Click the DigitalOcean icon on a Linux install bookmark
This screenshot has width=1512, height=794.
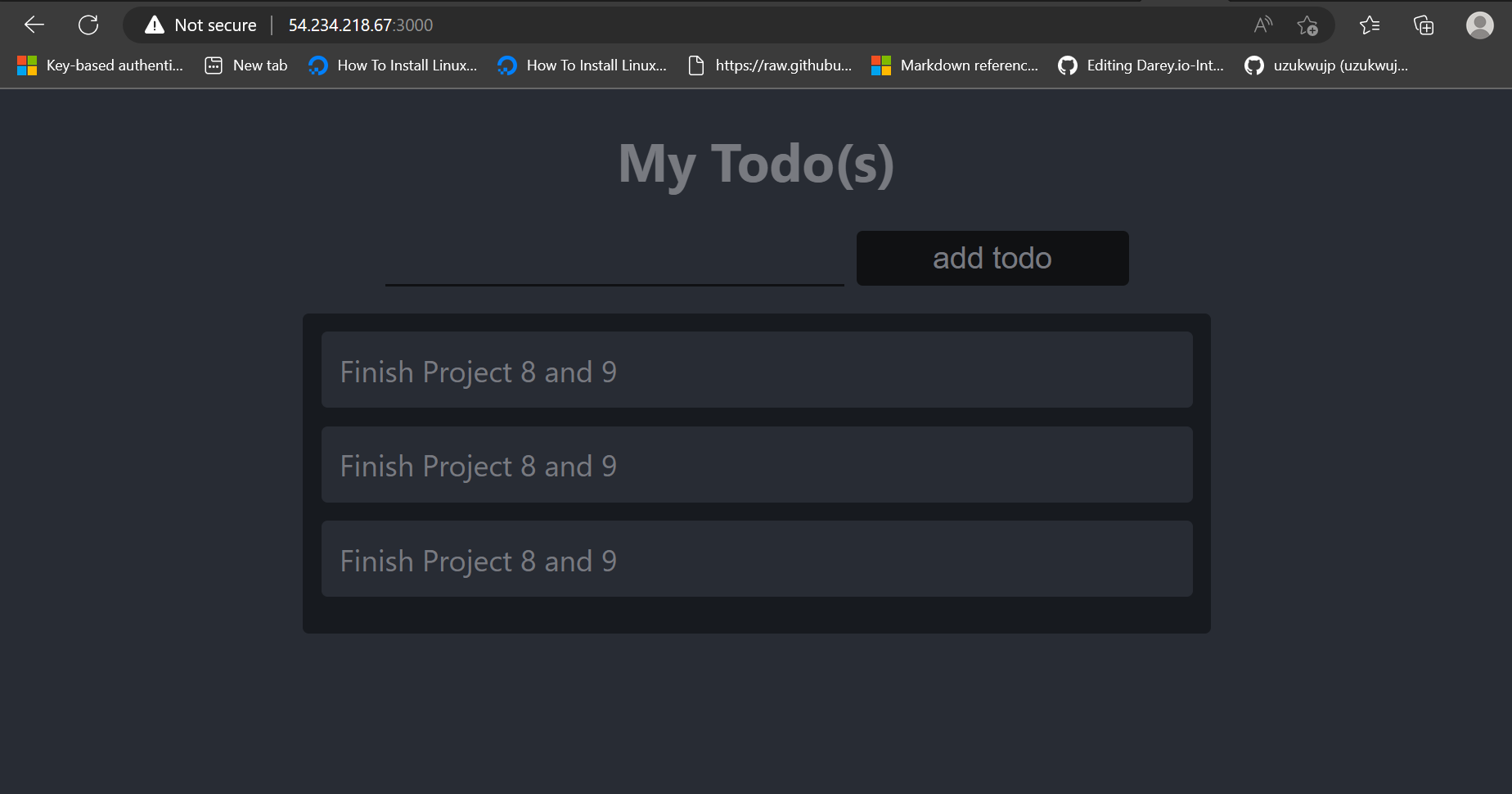click(x=318, y=65)
